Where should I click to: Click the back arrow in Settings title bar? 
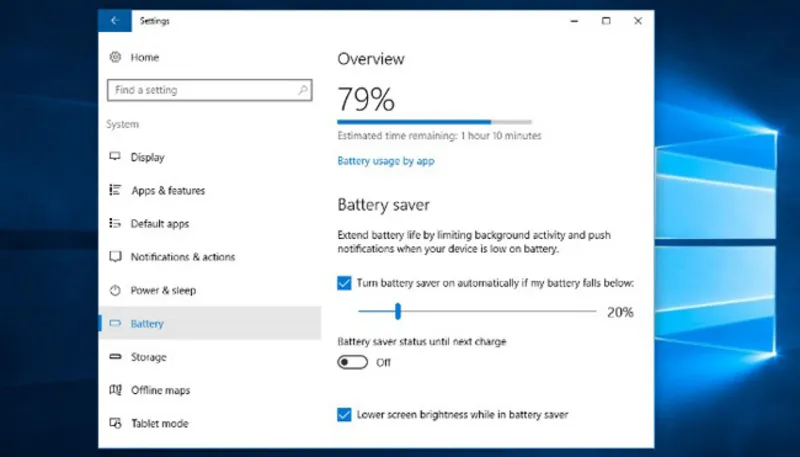(115, 21)
